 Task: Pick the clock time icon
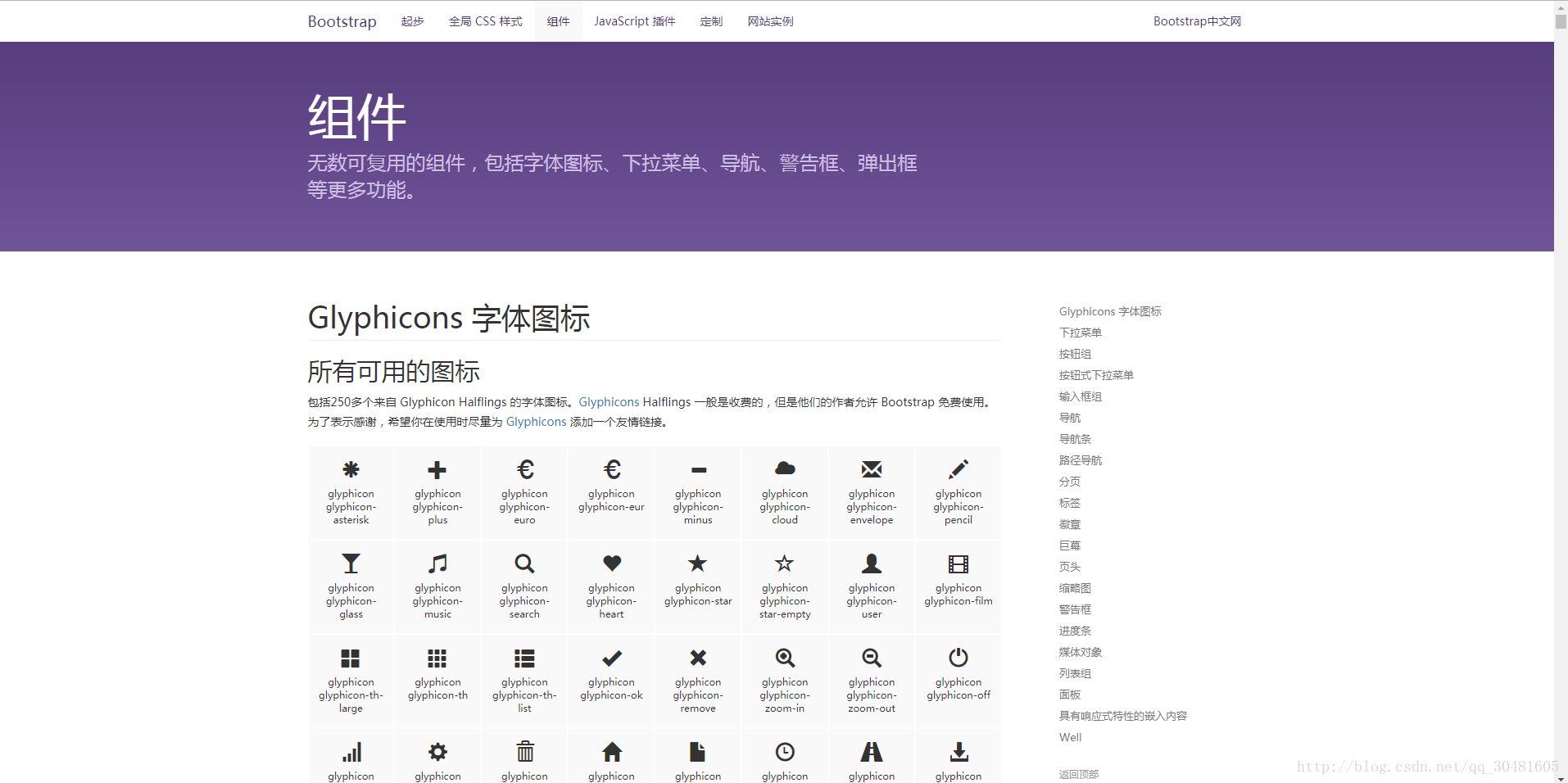[x=785, y=752]
